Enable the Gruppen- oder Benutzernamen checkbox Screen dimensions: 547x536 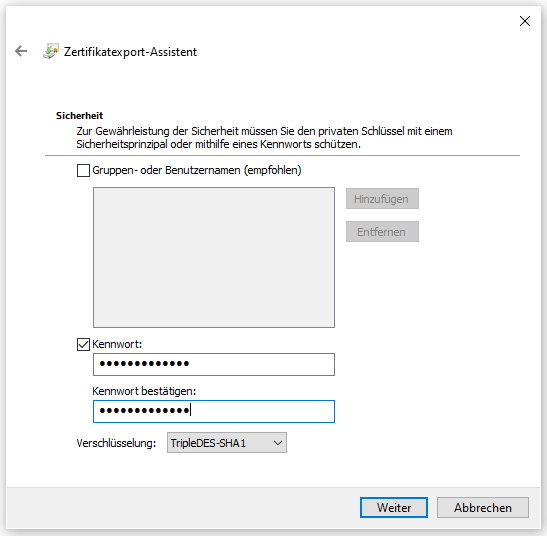pos(83,171)
